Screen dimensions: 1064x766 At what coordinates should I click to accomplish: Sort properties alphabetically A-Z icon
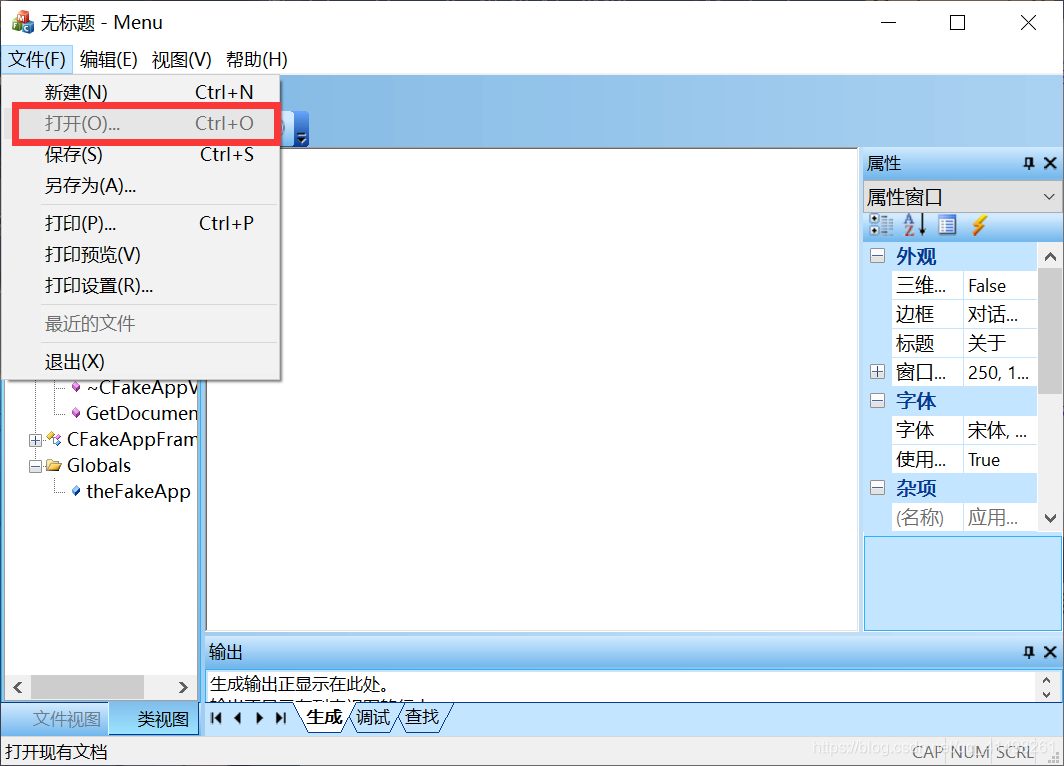point(914,225)
